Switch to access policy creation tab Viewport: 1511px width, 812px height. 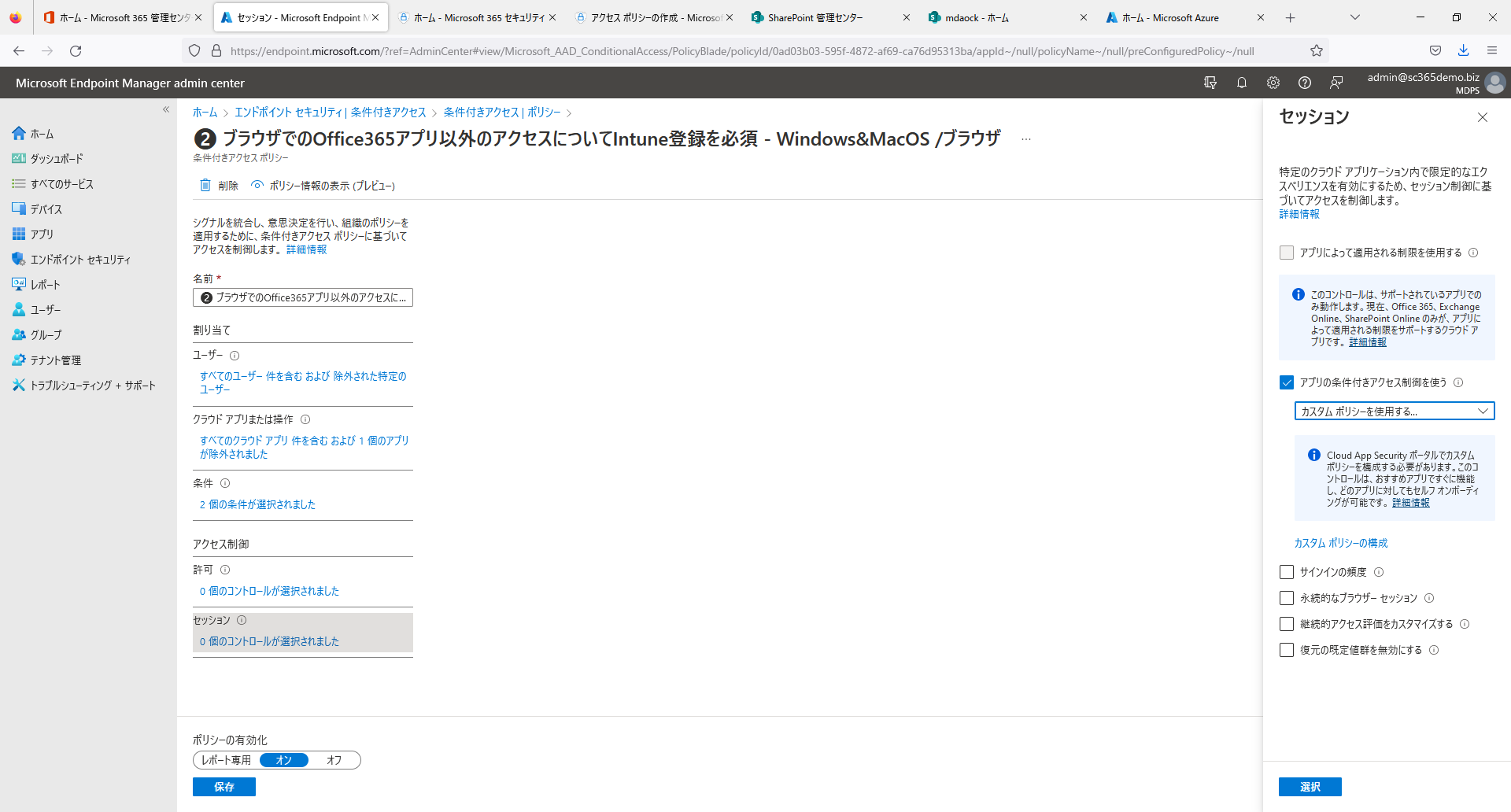point(654,17)
